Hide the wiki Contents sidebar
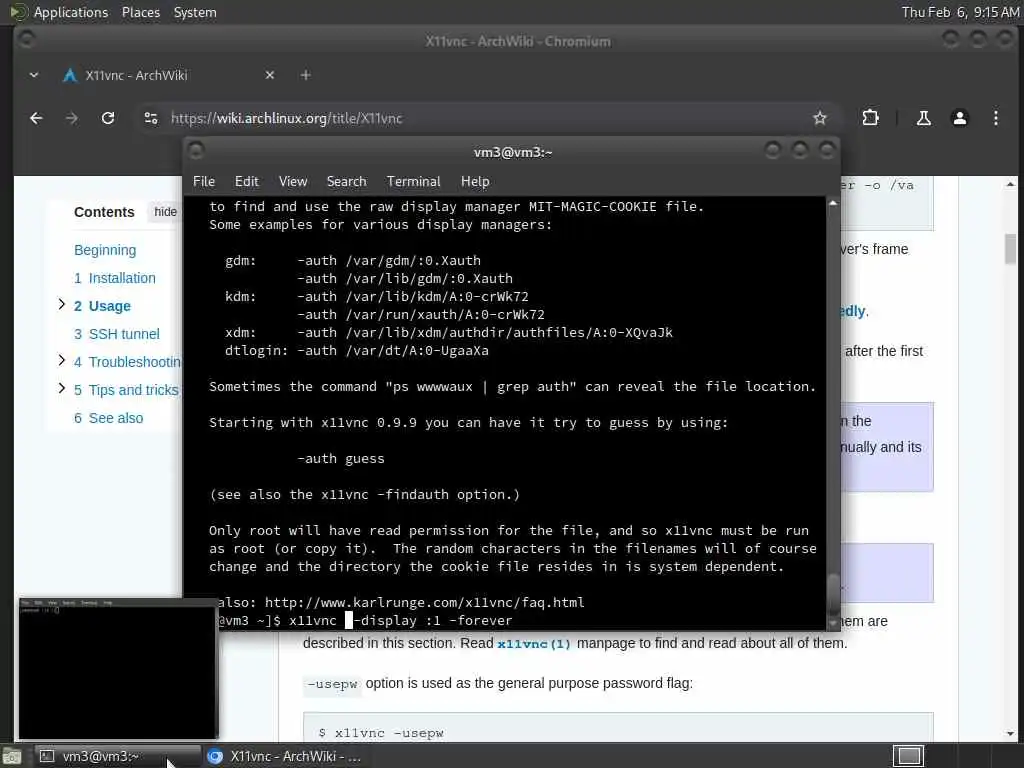Screen dimensions: 1024x768 click(165, 212)
